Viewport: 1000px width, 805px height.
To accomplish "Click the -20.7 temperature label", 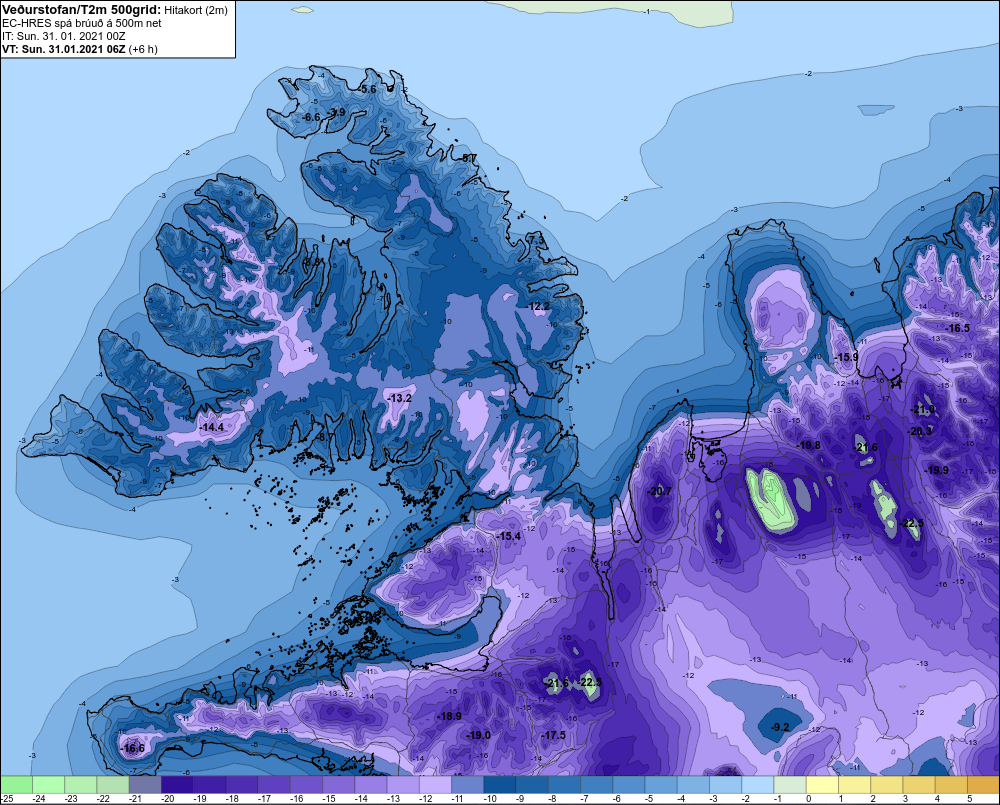I will [x=659, y=491].
